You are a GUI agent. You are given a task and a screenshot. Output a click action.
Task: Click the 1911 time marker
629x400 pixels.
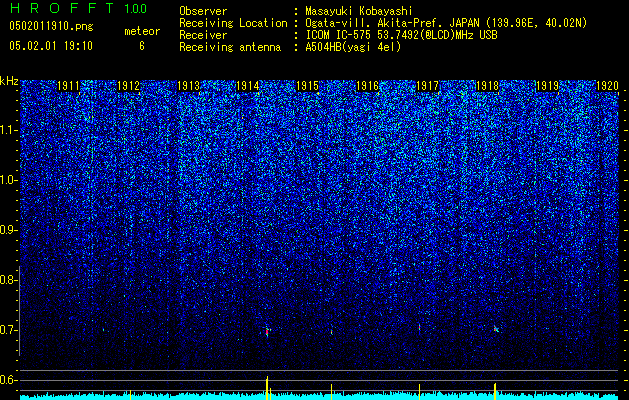tap(68, 86)
